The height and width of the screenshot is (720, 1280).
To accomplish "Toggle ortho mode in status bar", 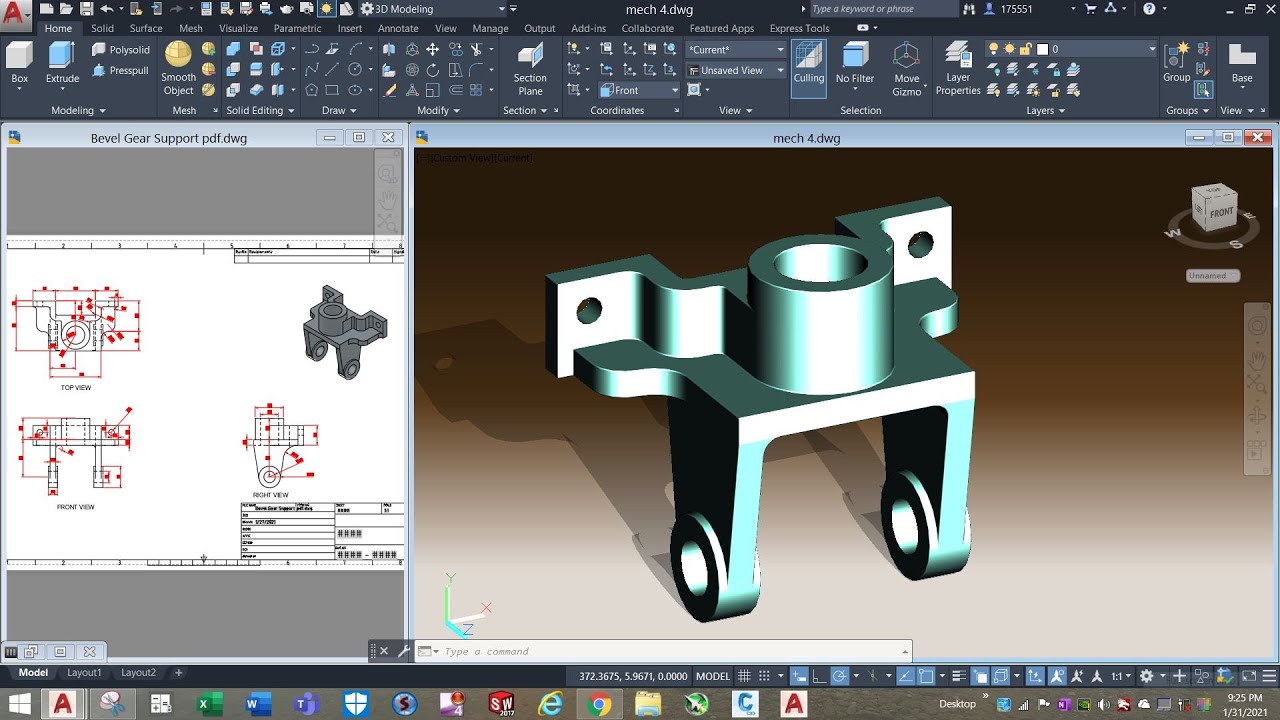I will coord(819,677).
